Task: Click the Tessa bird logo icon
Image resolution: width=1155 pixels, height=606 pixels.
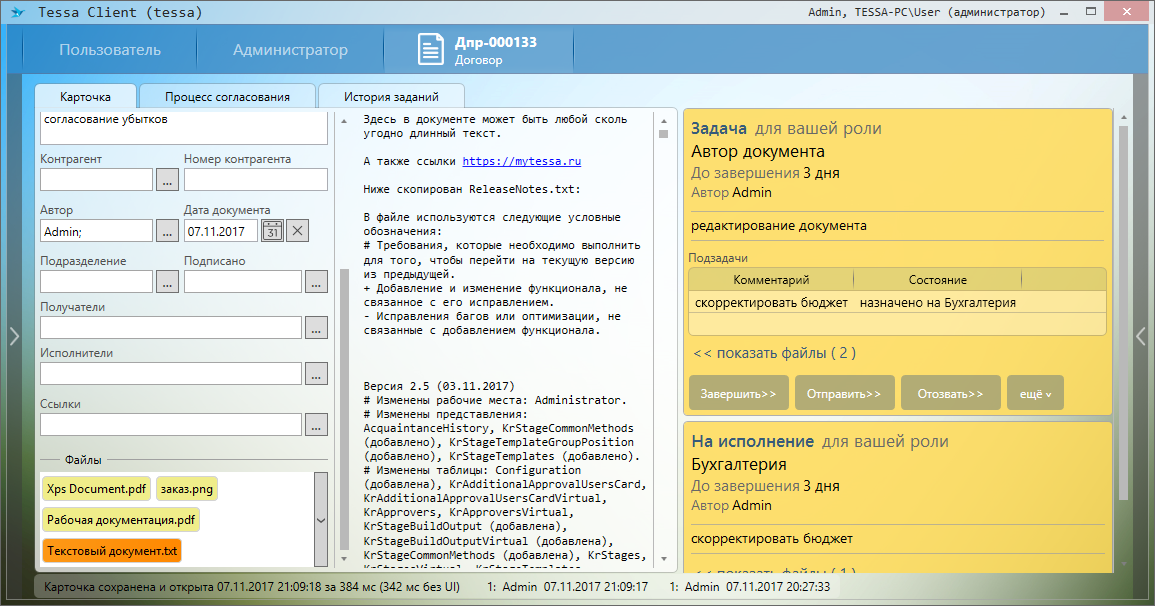Action: pos(18,12)
